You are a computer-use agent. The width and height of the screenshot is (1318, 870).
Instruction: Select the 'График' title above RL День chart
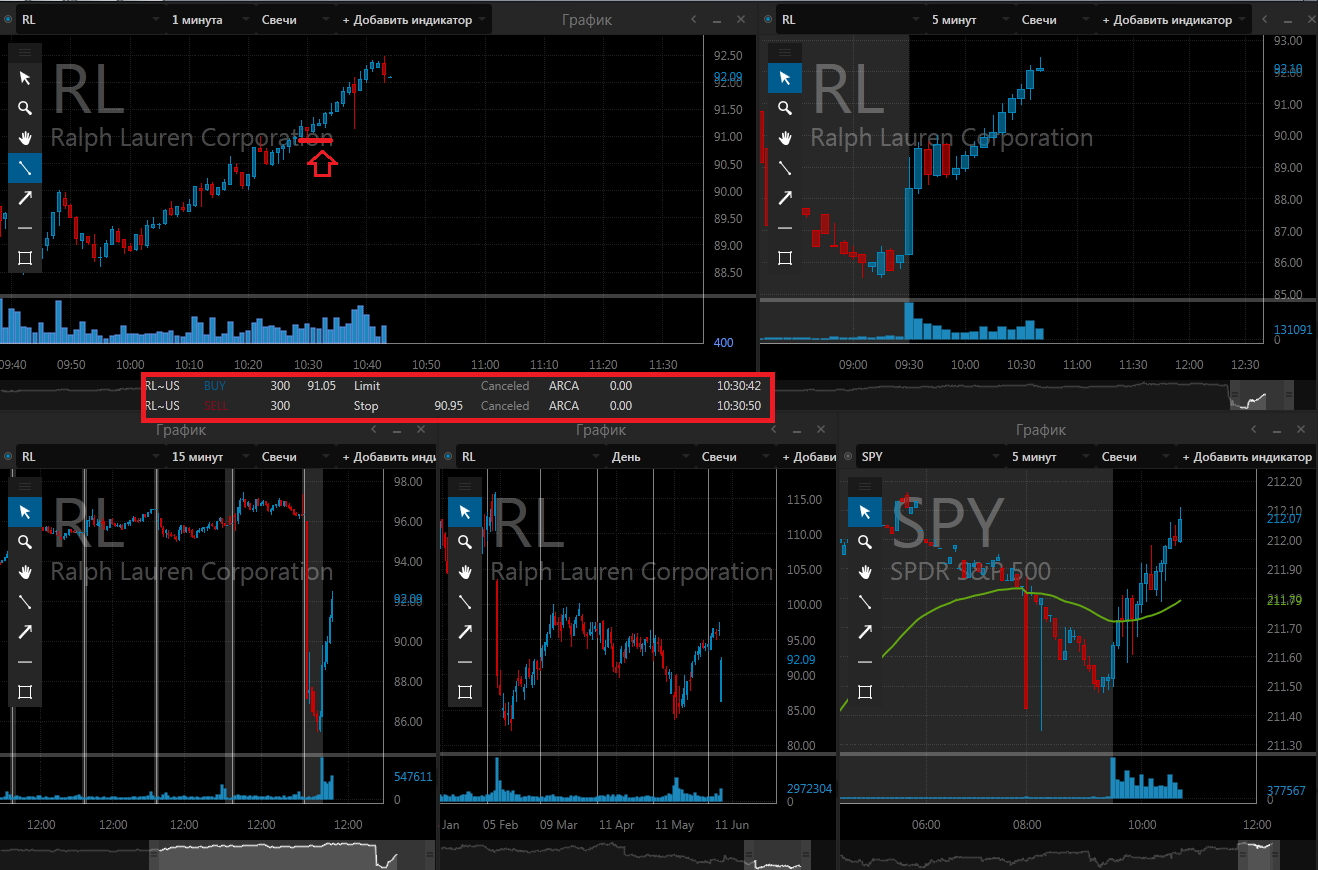coord(601,430)
